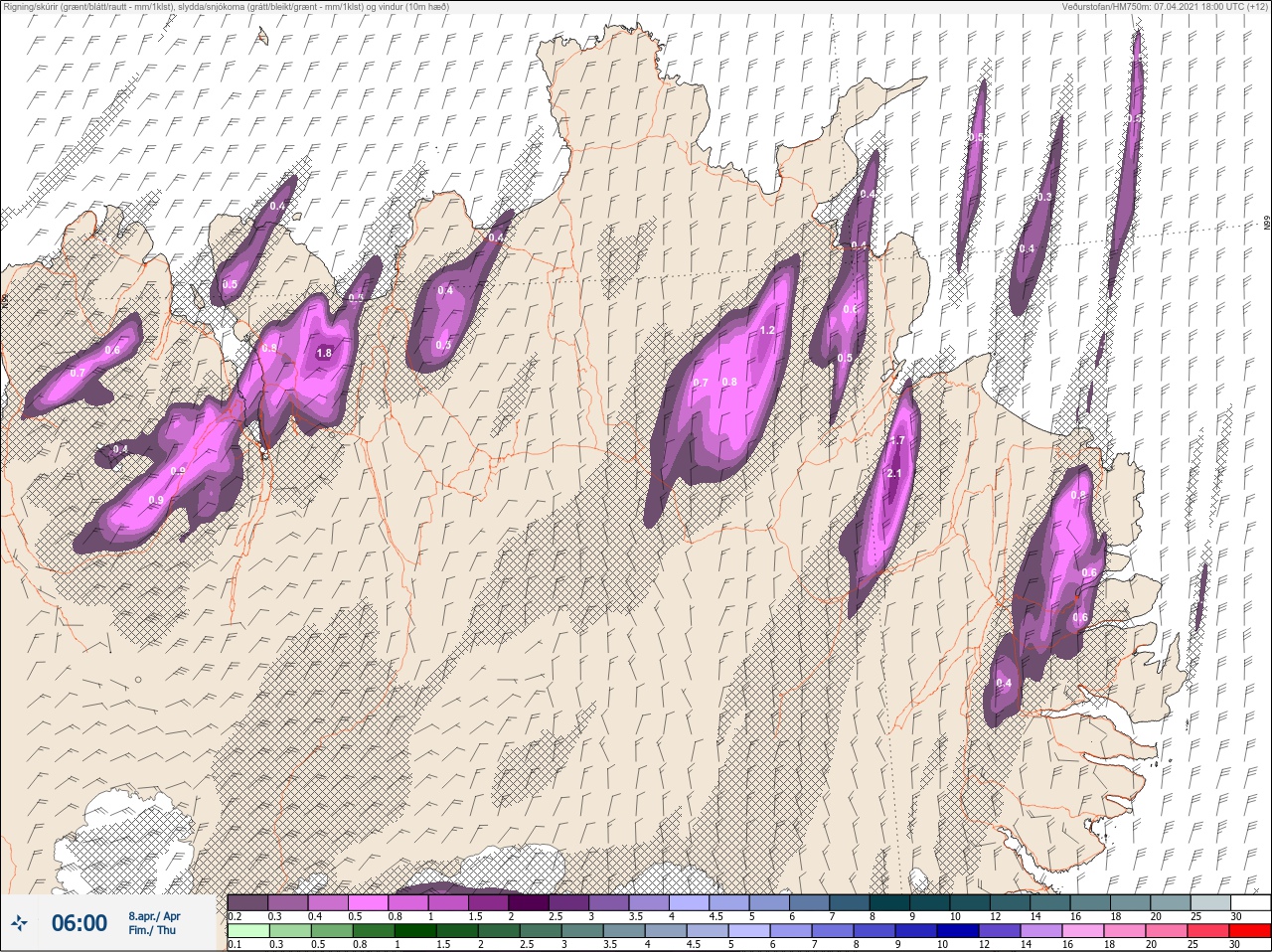Click the 'Veðurstofan/HM750m: 07.04.2021 18:00 UTC' header
The image size is (1272, 952).
tap(1165, 6)
